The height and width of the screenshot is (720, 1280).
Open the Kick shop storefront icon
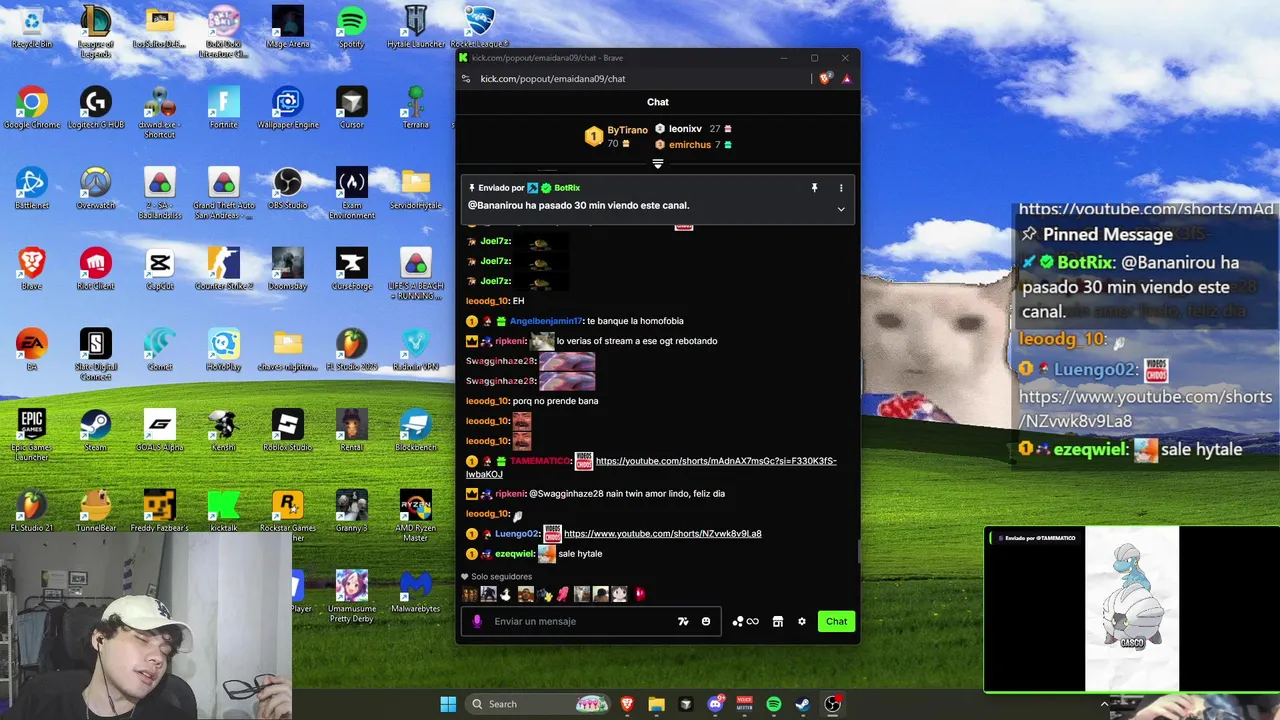coord(777,621)
